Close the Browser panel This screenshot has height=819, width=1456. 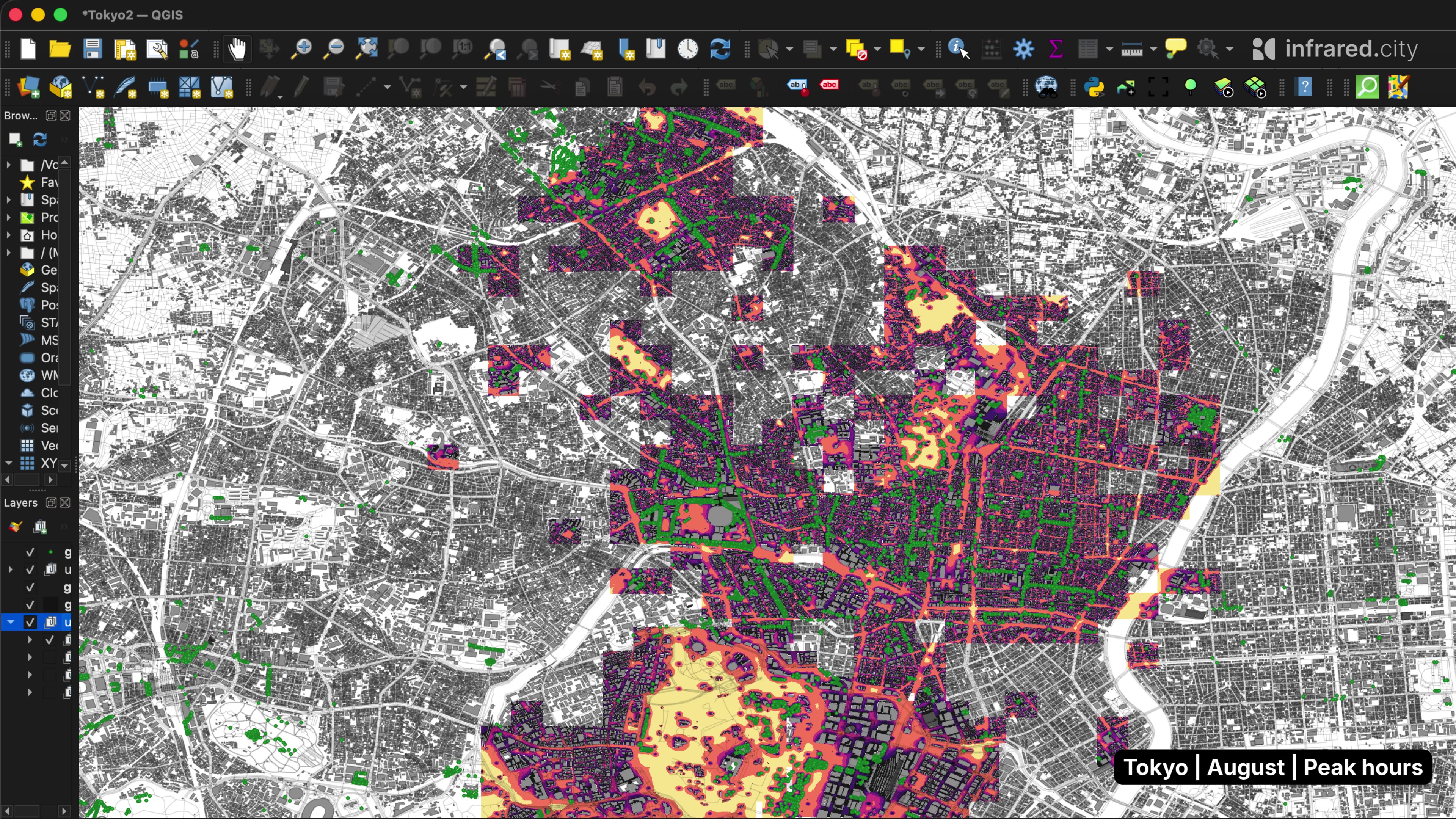click(66, 116)
